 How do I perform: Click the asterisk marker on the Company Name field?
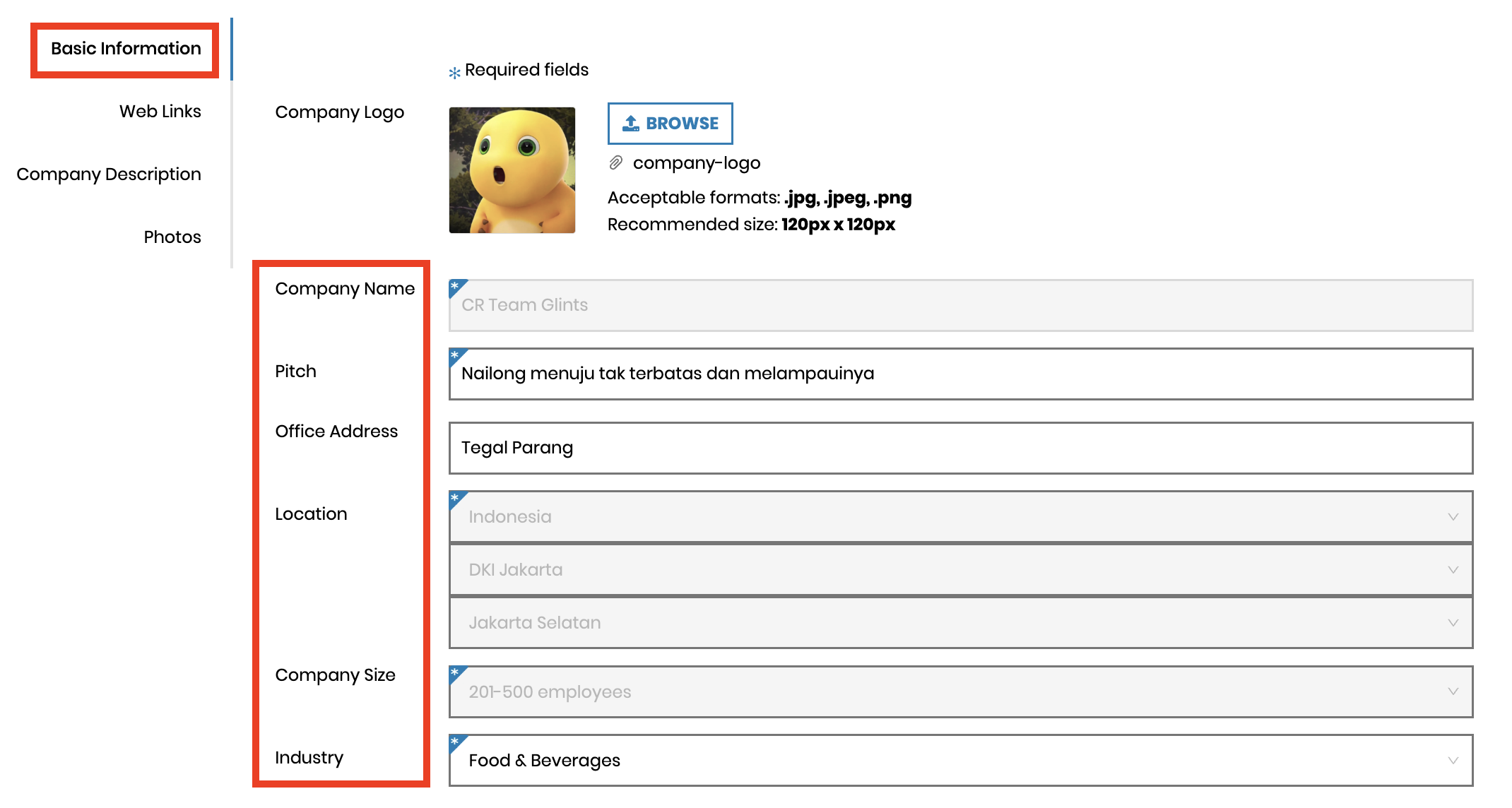click(456, 286)
